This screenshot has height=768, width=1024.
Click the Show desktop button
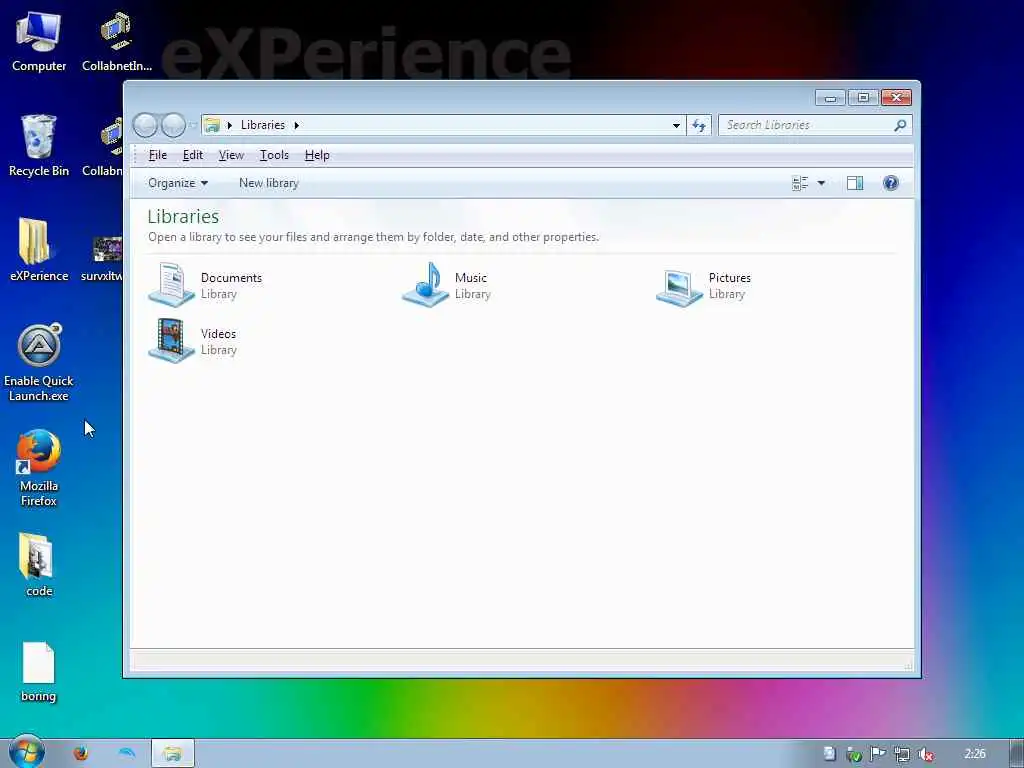point(1017,754)
